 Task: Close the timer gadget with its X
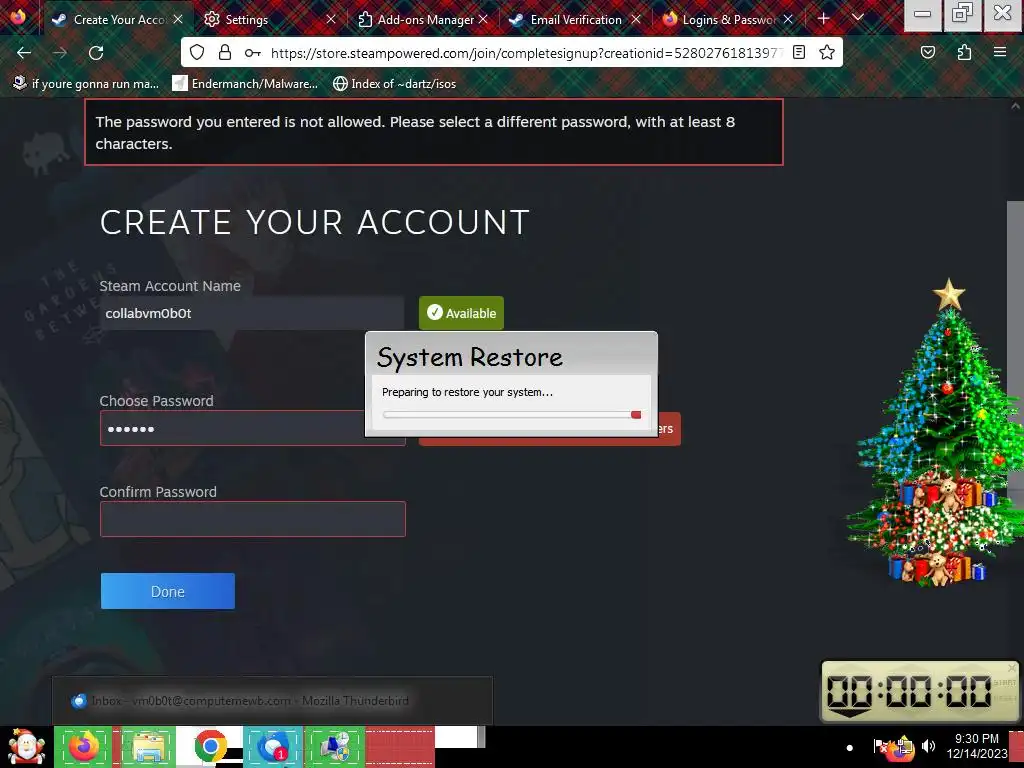1012,668
